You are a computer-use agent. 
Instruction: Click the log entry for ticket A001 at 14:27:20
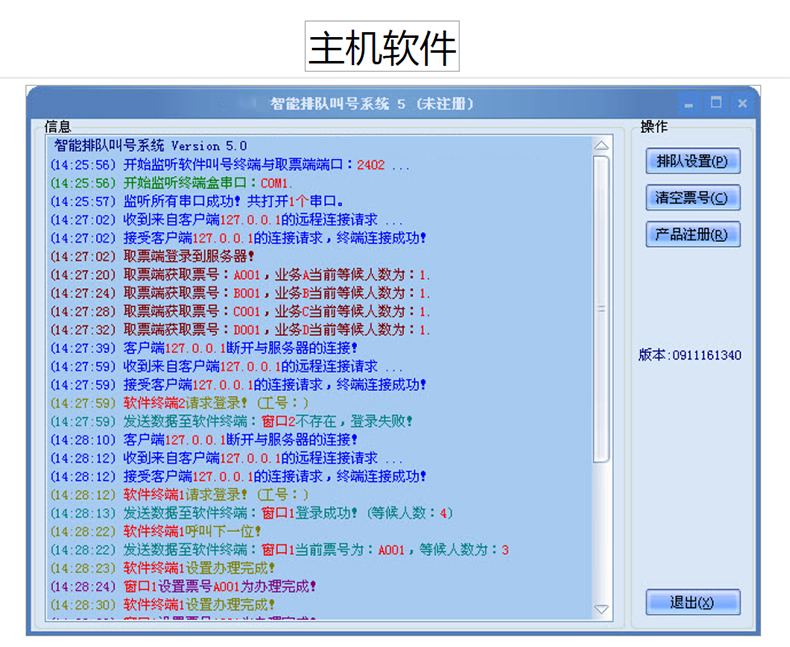click(x=240, y=274)
